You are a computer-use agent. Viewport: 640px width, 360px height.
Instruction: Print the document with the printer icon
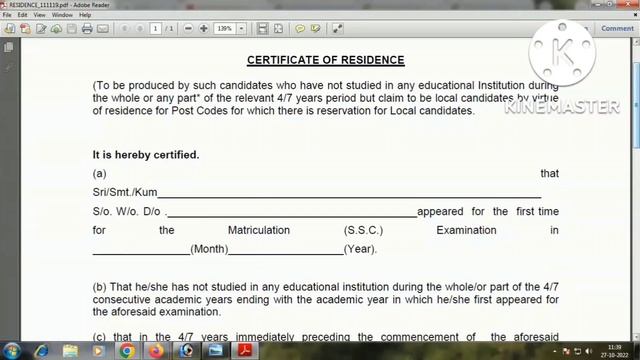[x=87, y=29]
